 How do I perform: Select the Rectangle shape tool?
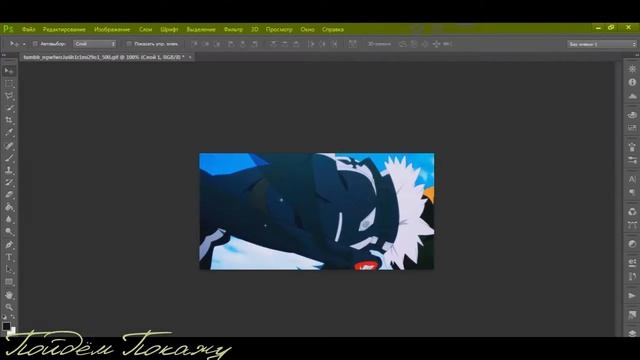tap(9, 282)
